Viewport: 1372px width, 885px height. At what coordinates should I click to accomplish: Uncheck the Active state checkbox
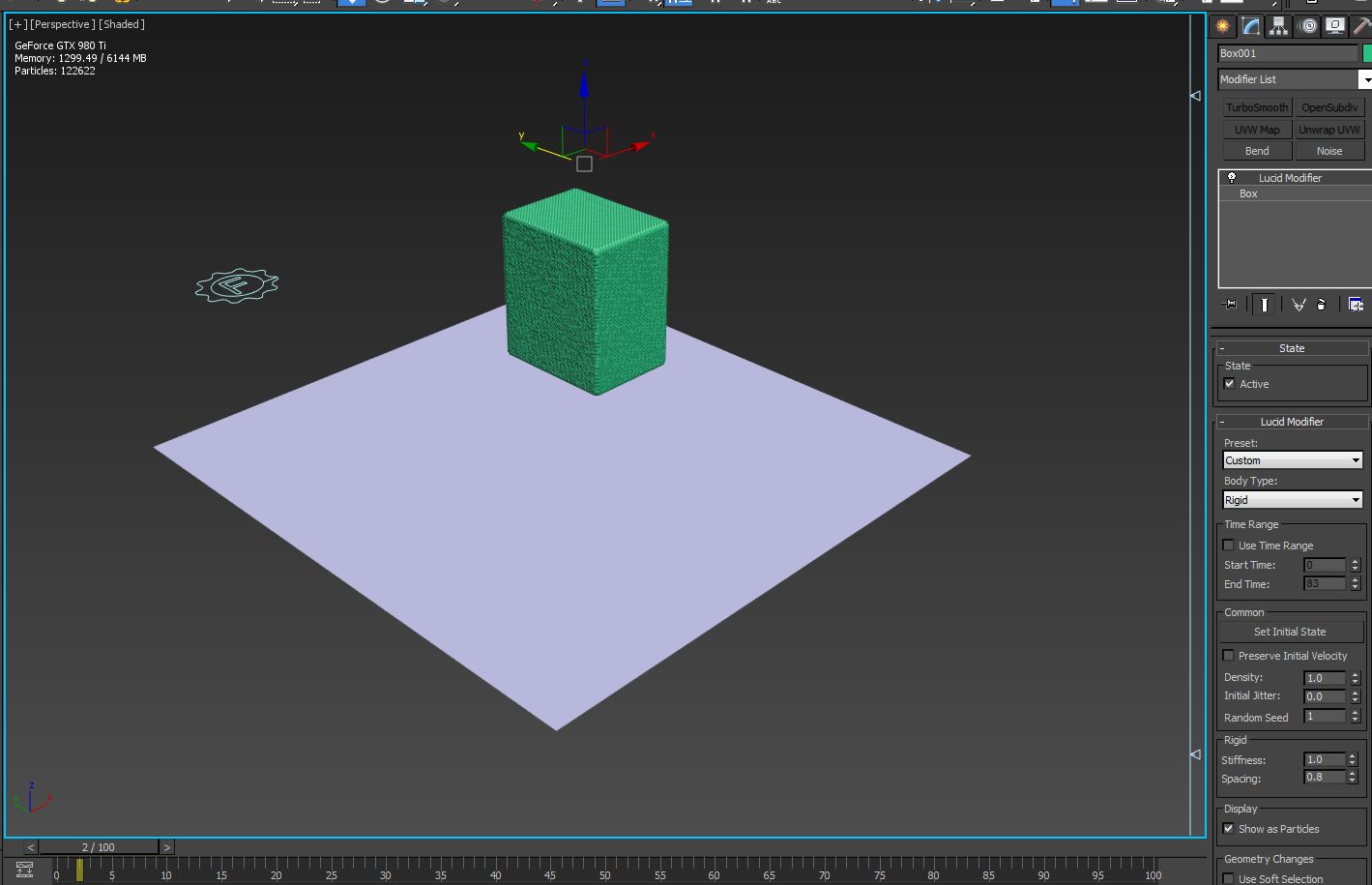pos(1230,384)
